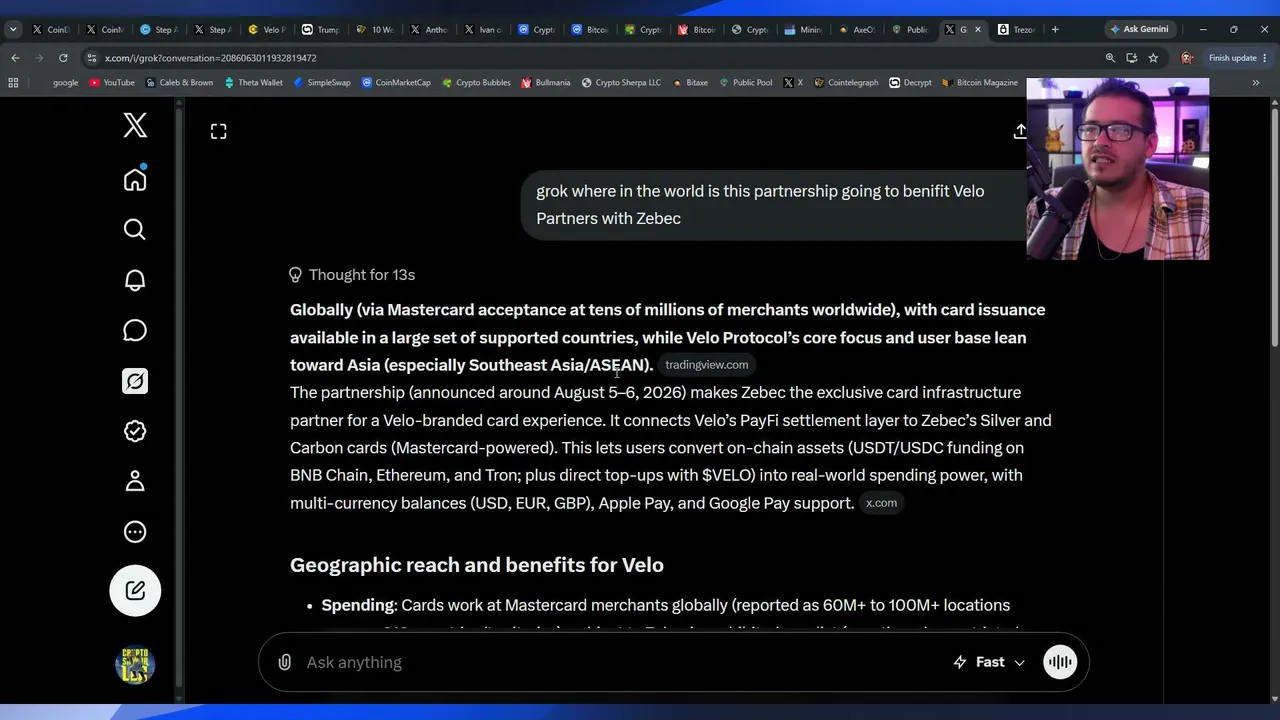The height and width of the screenshot is (720, 1280).
Task: Attach a file with the paperclip icon
Action: click(x=285, y=662)
